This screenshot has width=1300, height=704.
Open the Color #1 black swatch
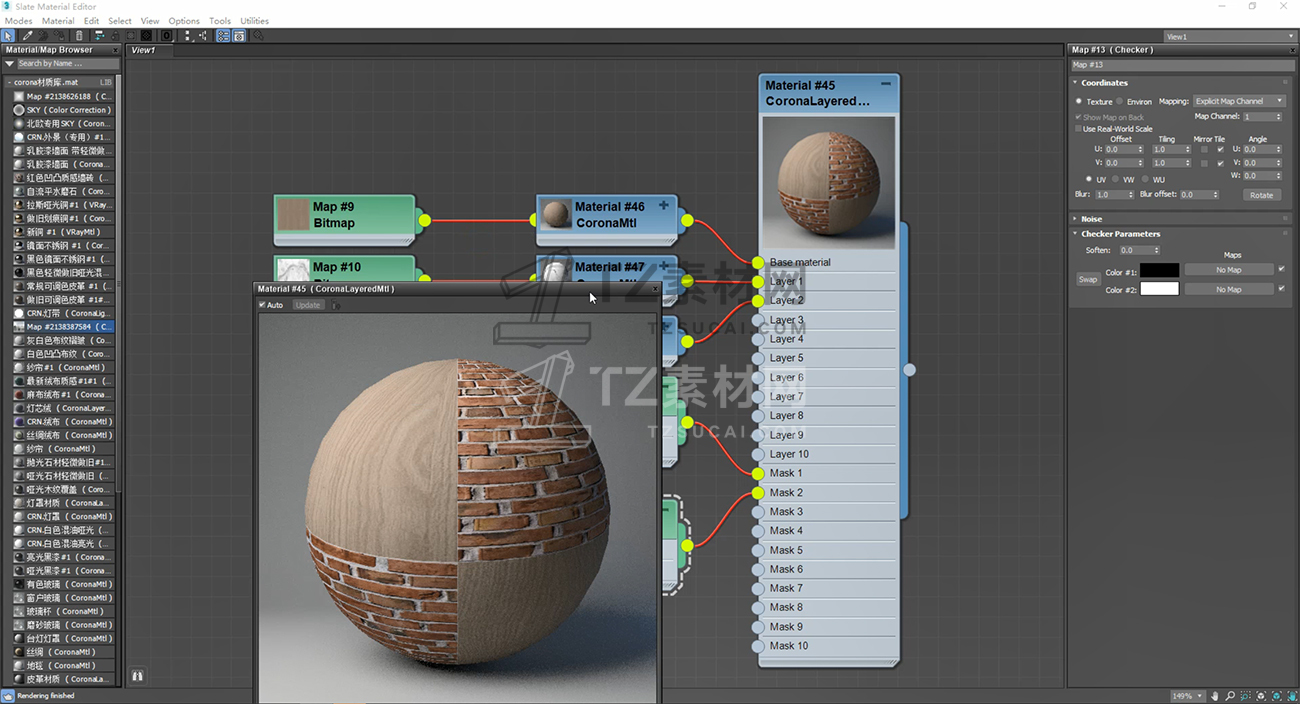click(x=1160, y=270)
